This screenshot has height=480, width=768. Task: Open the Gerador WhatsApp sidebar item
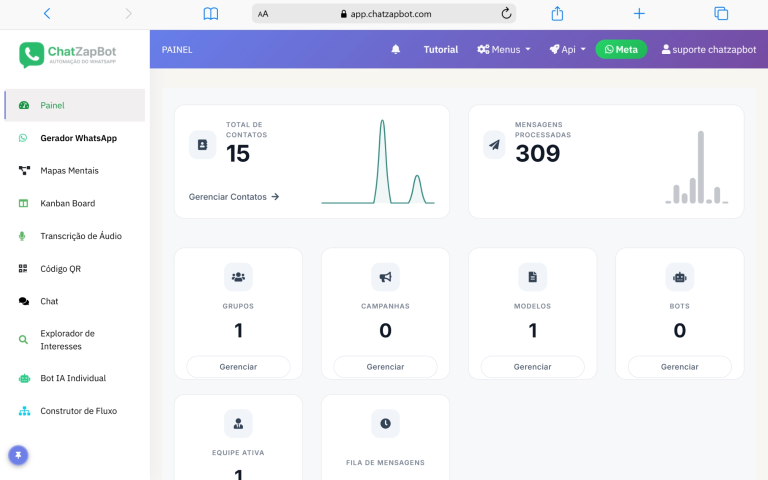point(77,138)
